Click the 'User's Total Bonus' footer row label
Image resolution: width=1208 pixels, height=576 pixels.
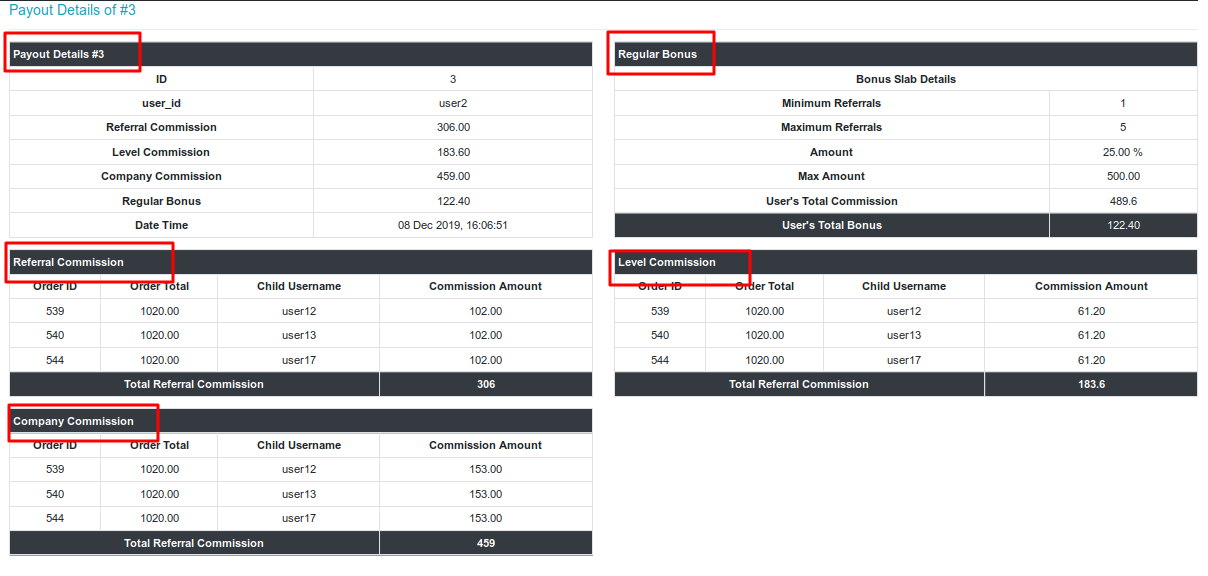(x=832, y=225)
